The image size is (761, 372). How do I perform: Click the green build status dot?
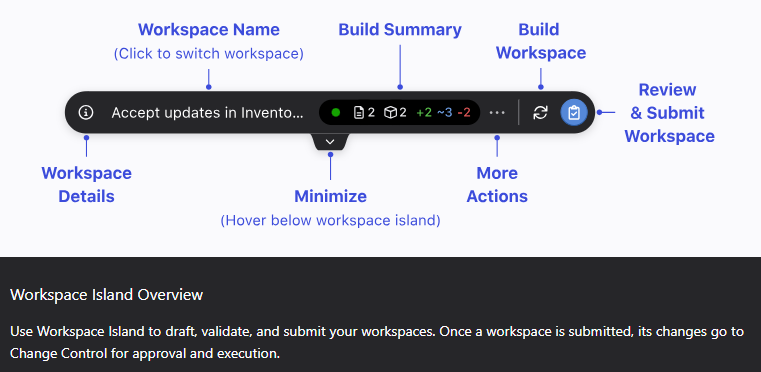[x=335, y=113]
